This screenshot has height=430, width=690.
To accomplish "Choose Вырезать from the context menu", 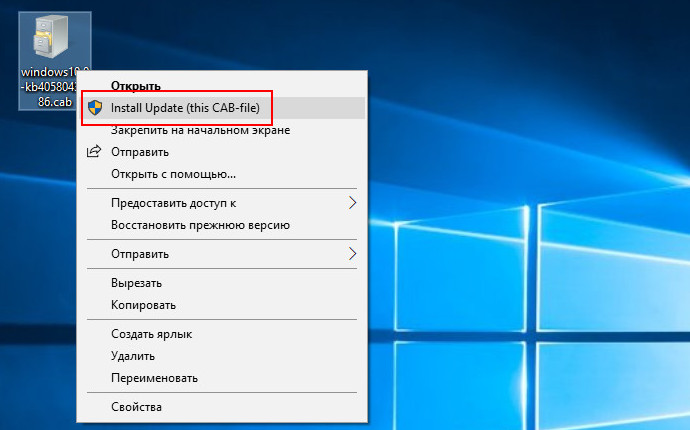I will [224, 283].
